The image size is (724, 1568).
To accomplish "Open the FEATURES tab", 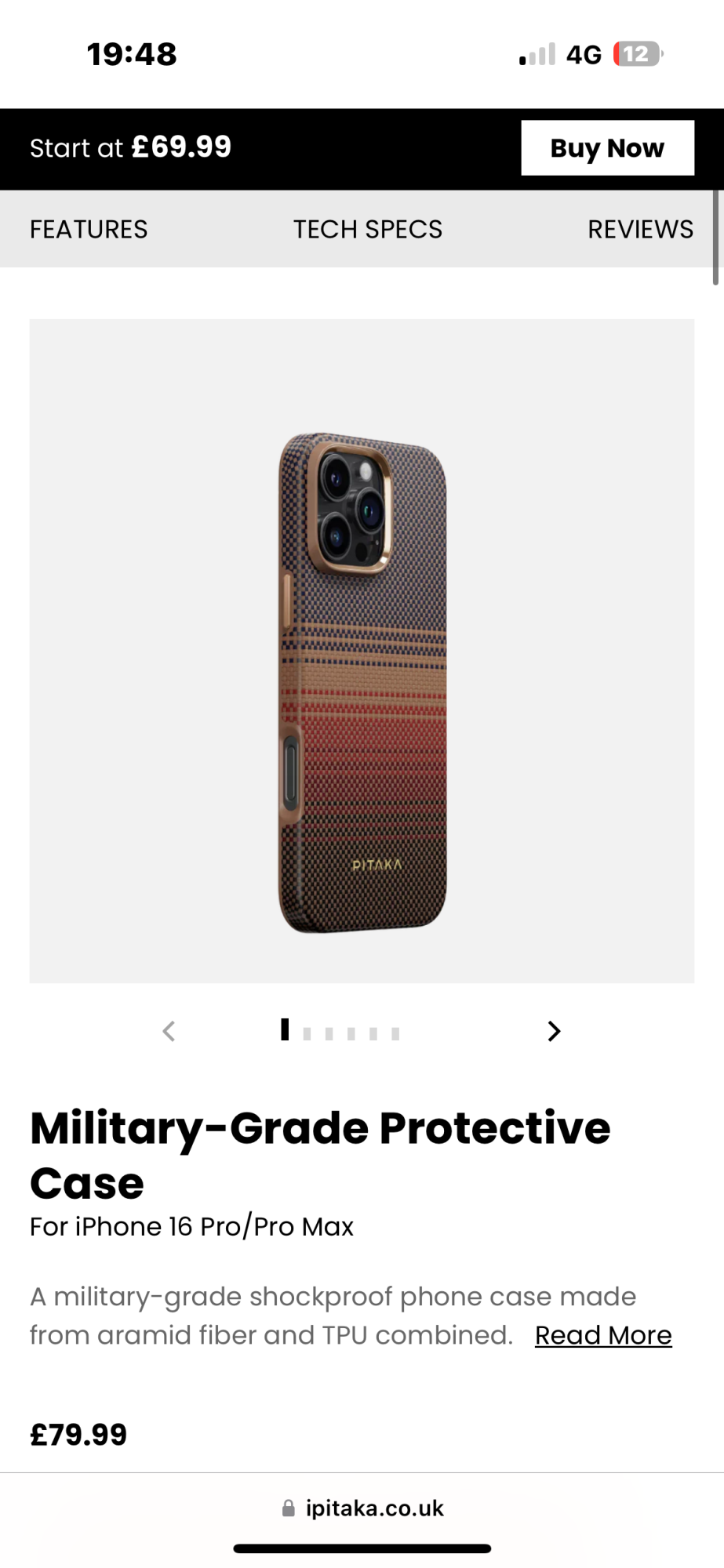I will pos(89,229).
